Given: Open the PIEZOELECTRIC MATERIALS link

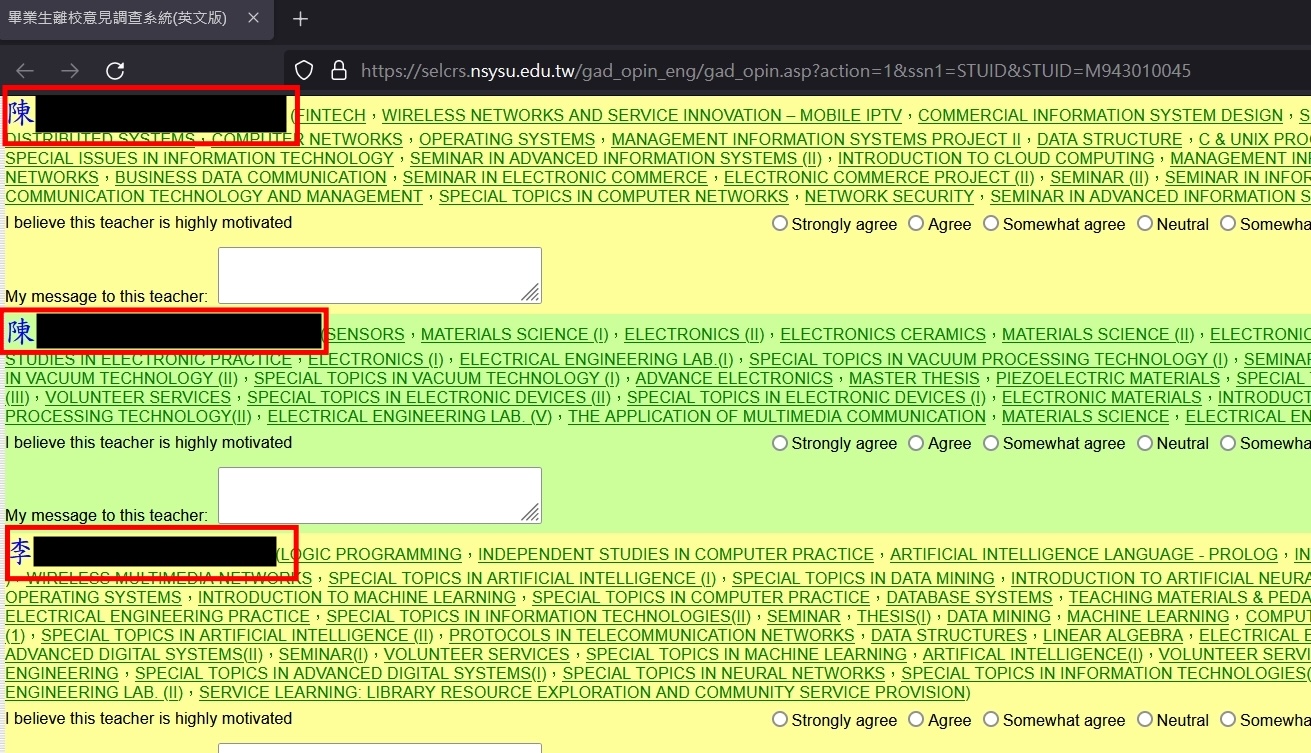Looking at the screenshot, I should pyautogui.click(x=1108, y=378).
